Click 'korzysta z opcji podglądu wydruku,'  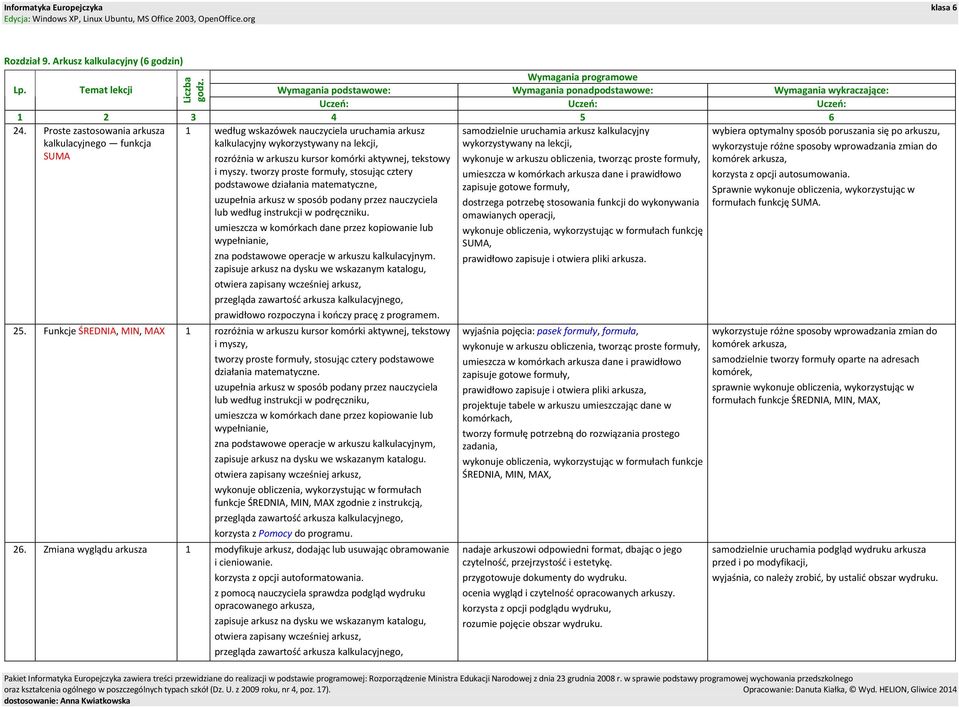tap(536, 608)
